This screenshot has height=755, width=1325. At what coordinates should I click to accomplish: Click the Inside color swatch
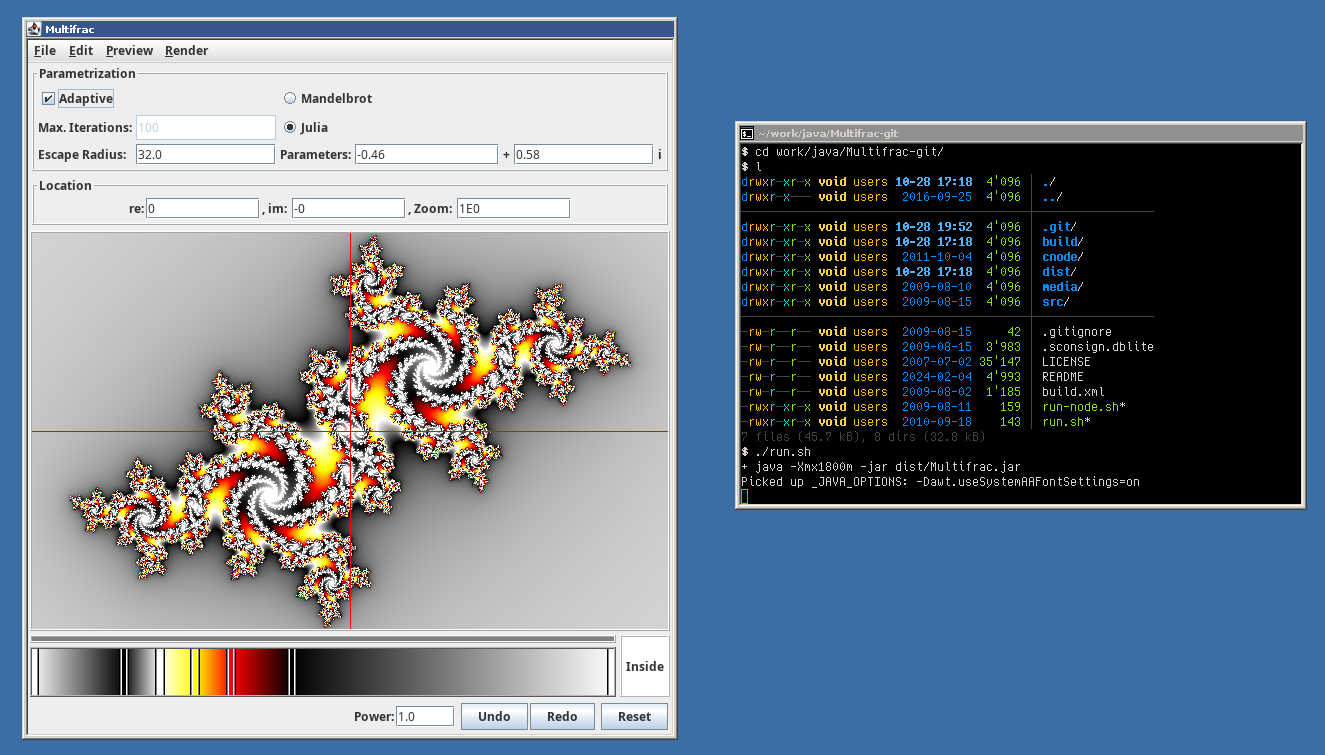pos(644,666)
